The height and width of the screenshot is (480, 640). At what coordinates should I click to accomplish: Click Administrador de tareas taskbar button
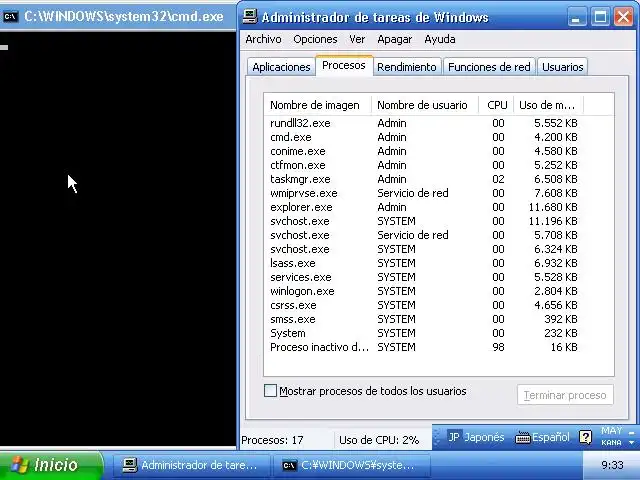coord(191,465)
